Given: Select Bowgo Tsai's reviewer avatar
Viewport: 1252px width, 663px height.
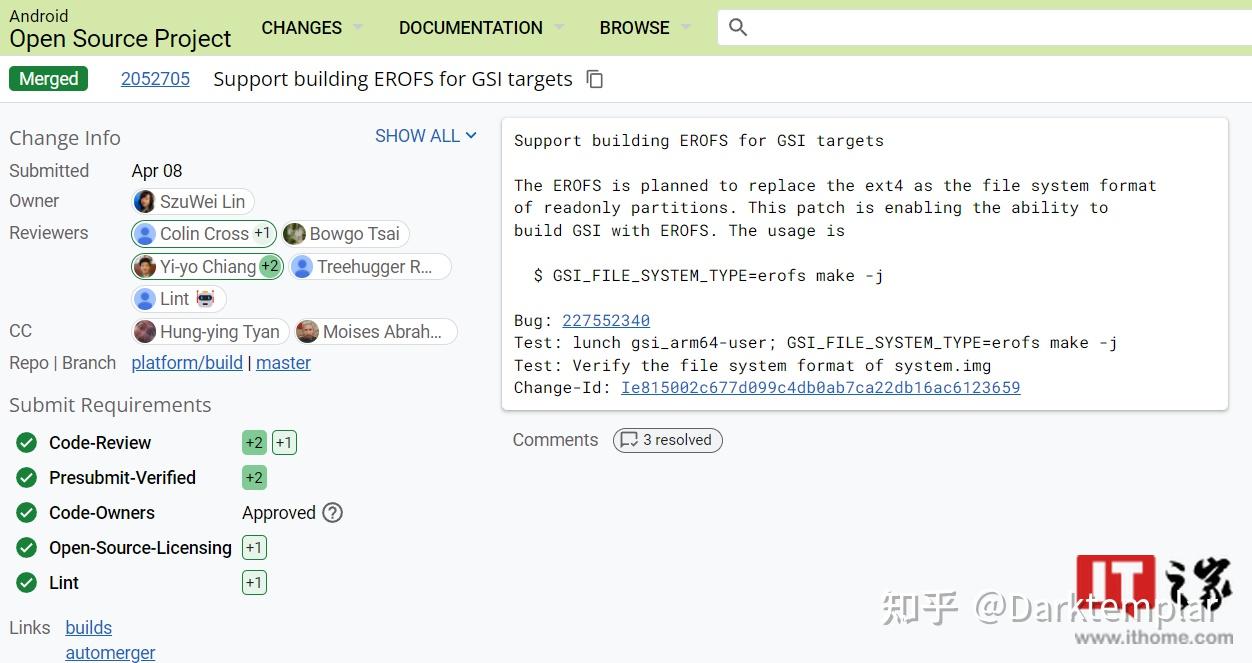Looking at the screenshot, I should pos(294,233).
